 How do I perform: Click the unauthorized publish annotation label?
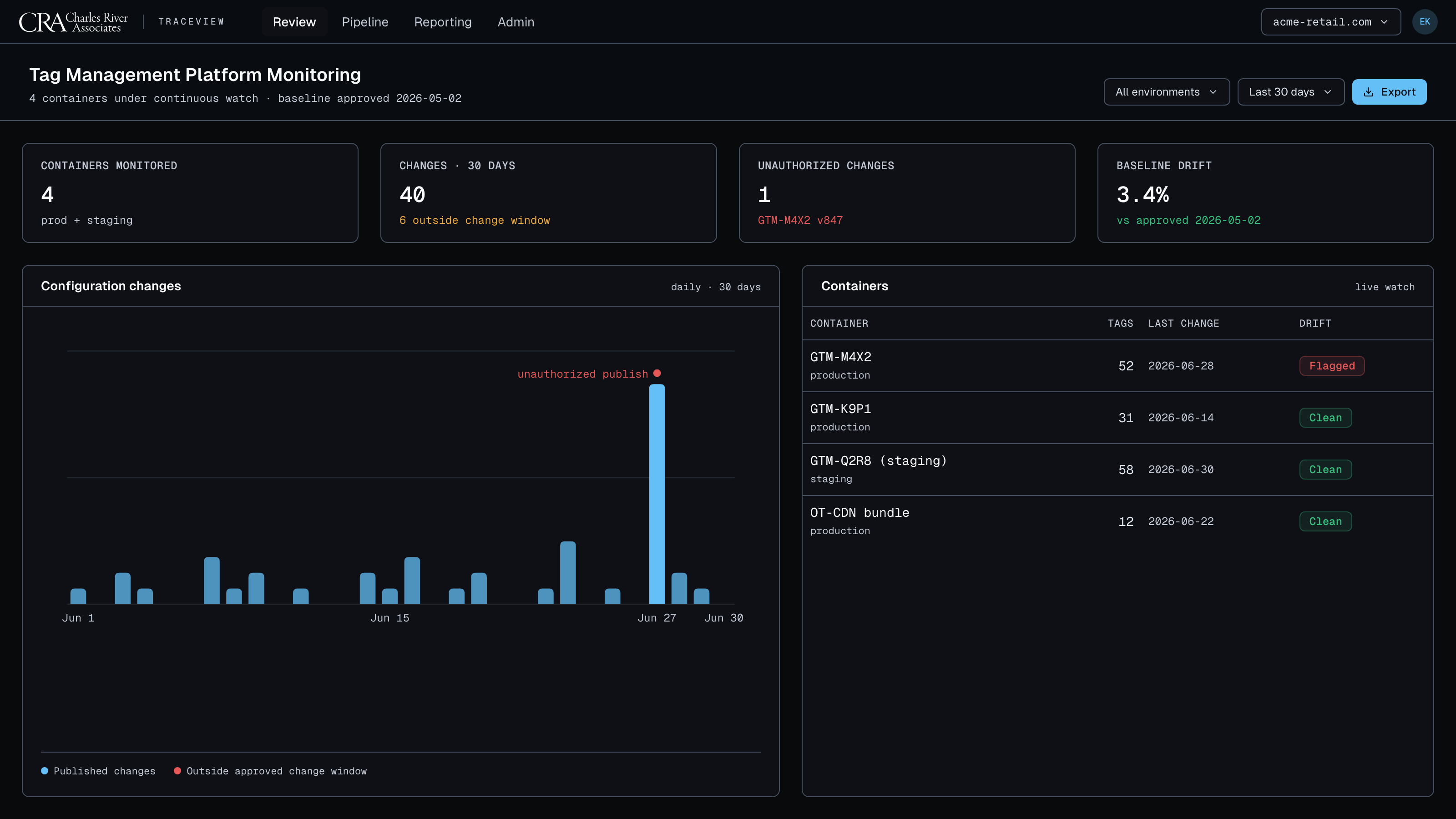[583, 374]
